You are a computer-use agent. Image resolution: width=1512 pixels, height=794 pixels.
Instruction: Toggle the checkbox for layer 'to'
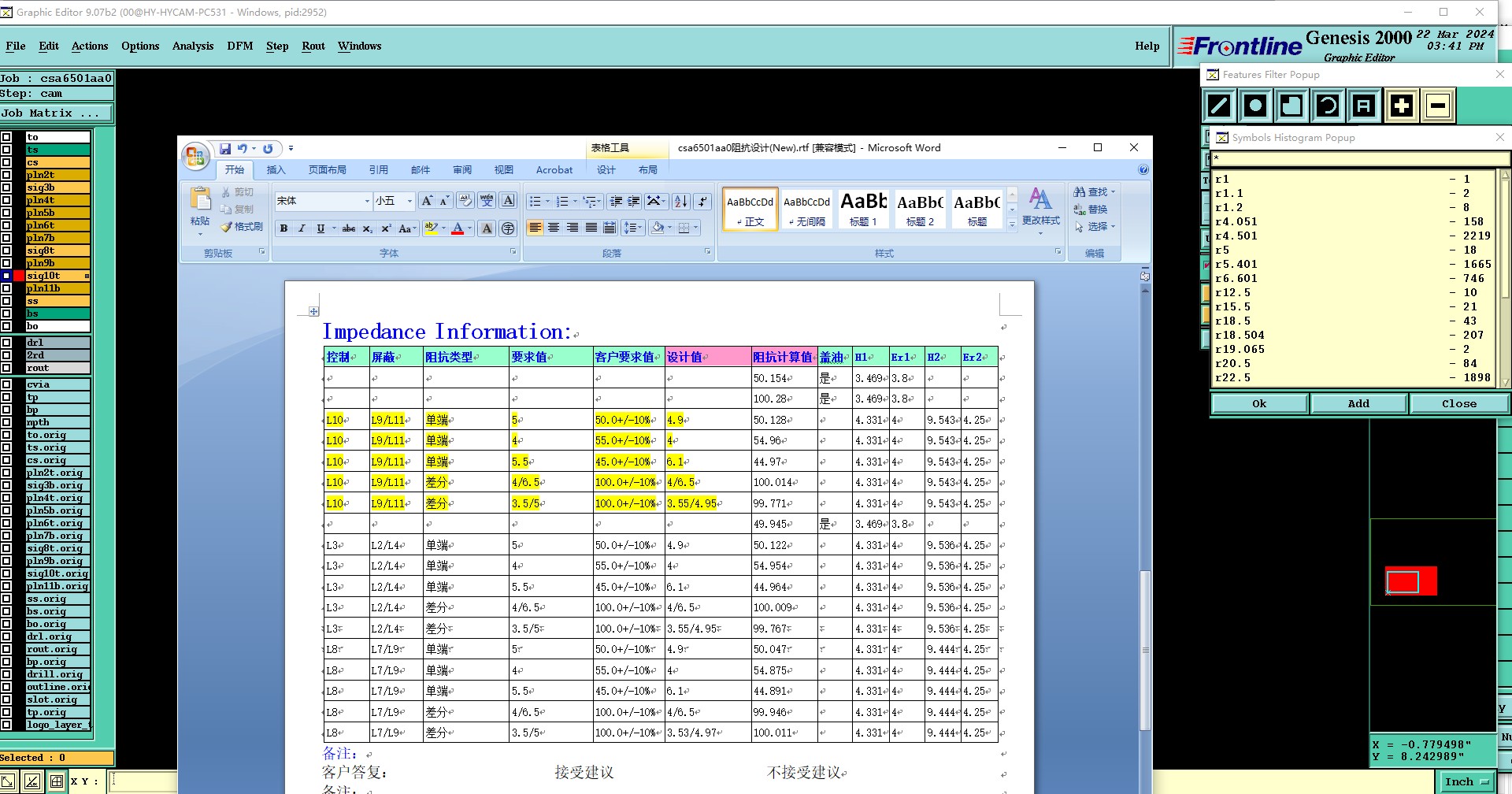[x=6, y=137]
